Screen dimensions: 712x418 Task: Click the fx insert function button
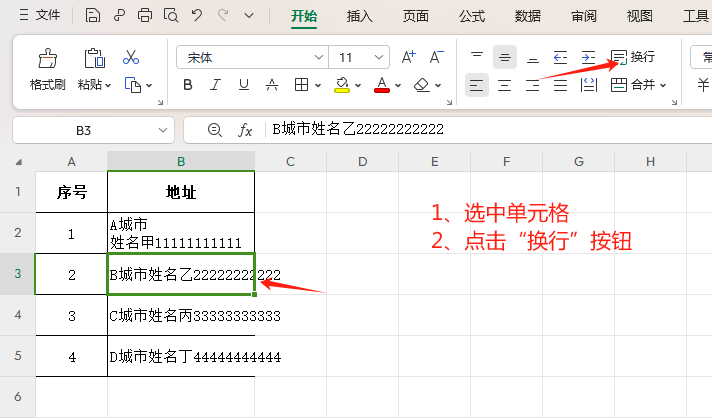[245, 130]
